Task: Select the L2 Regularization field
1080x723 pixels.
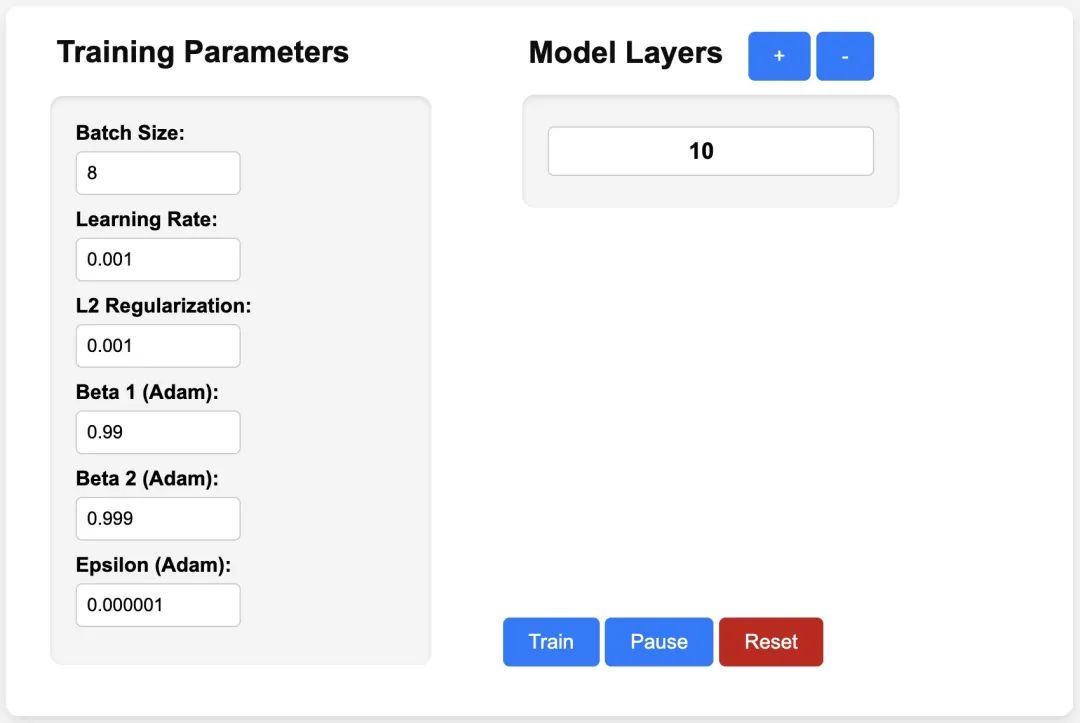Action: (158, 346)
